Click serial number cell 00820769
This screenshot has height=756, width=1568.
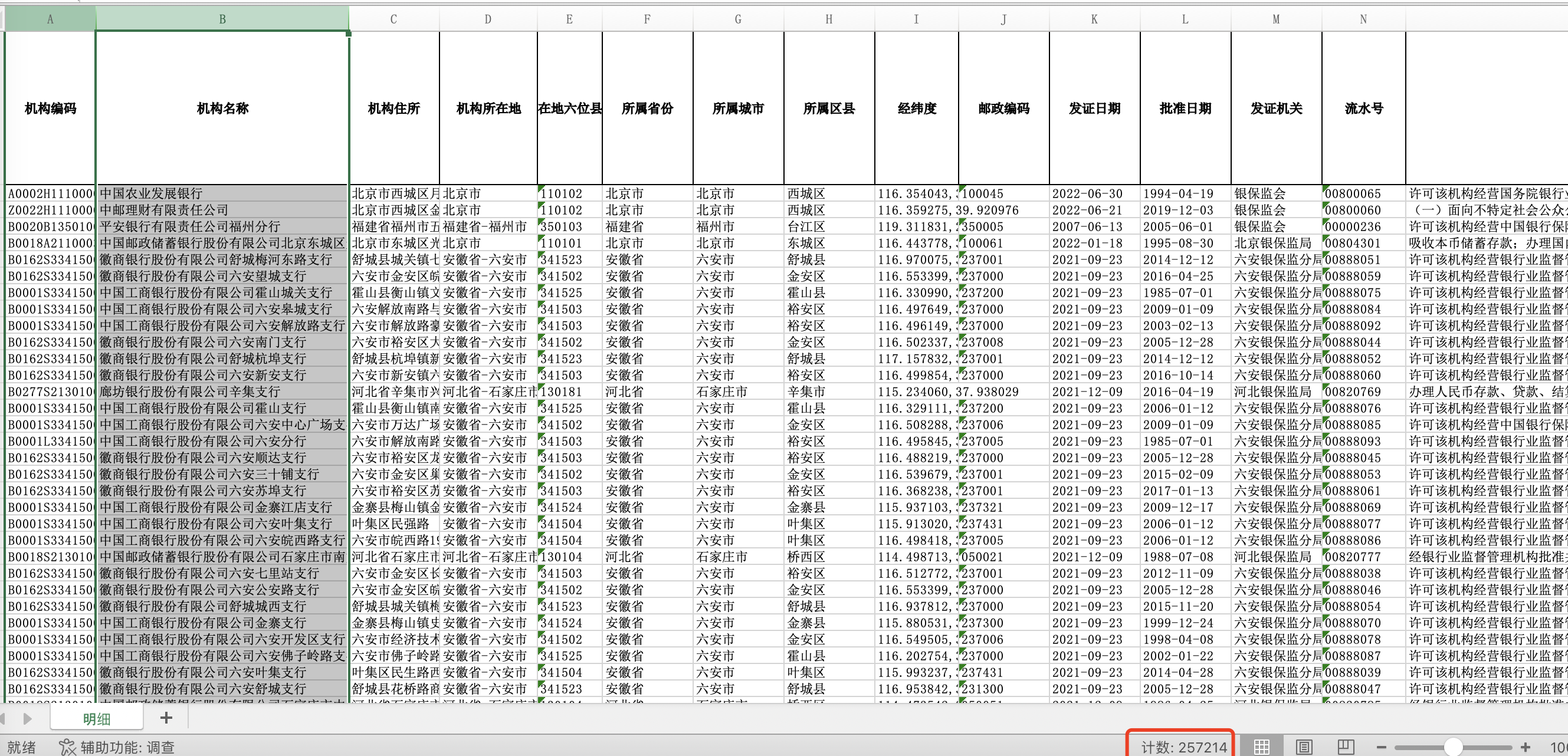click(1363, 392)
